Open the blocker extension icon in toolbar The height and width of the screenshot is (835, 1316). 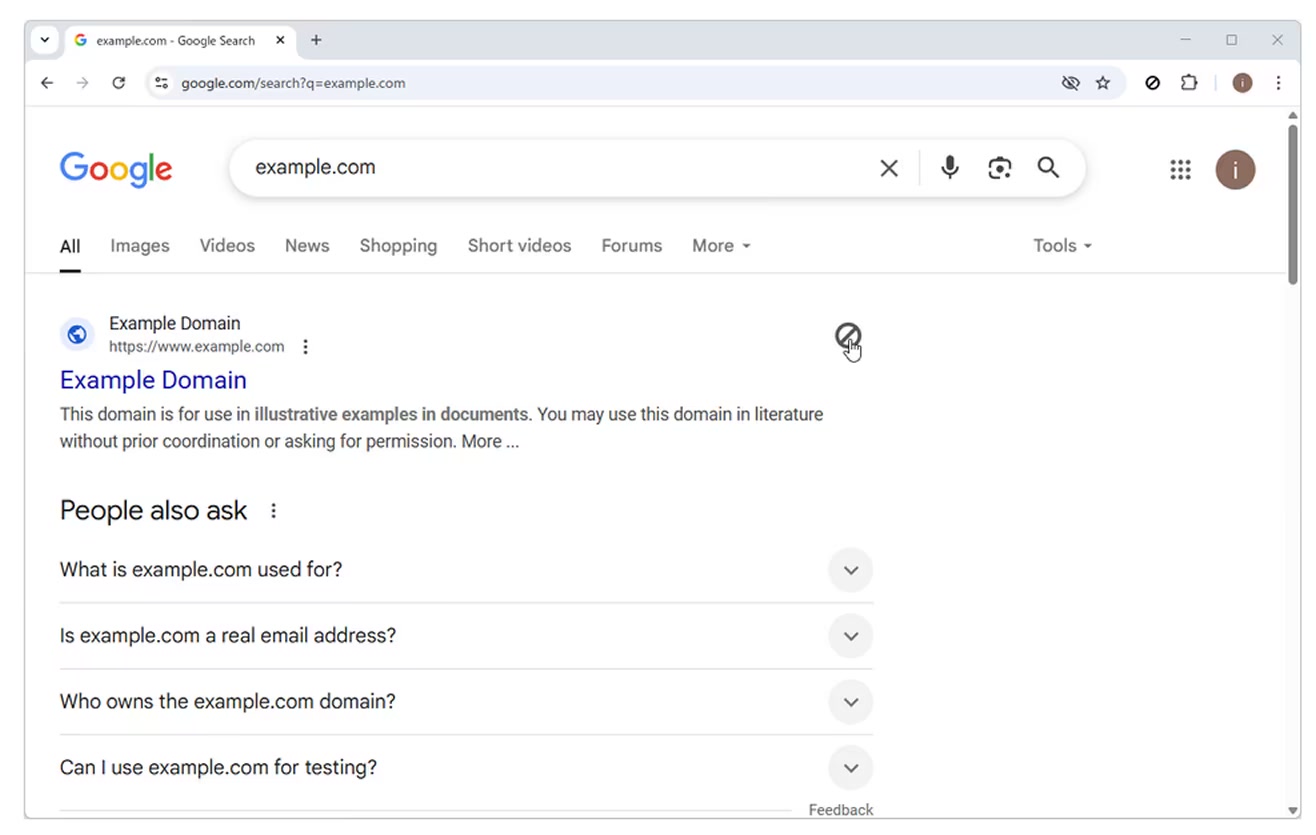(x=1152, y=83)
